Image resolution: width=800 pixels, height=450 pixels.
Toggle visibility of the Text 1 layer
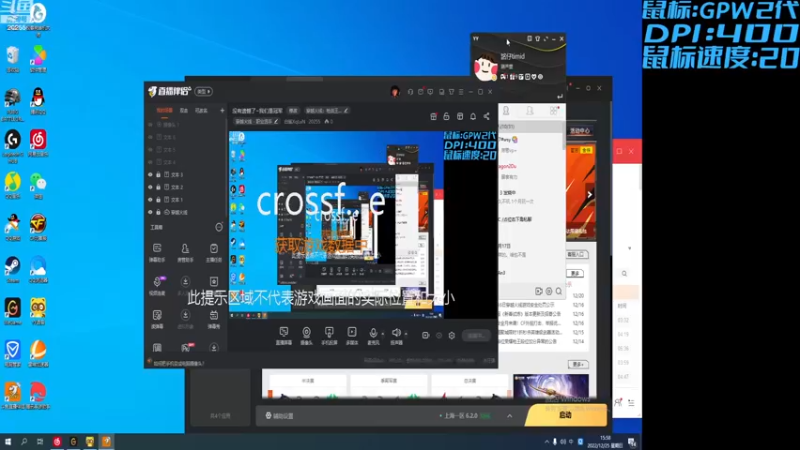[150, 199]
